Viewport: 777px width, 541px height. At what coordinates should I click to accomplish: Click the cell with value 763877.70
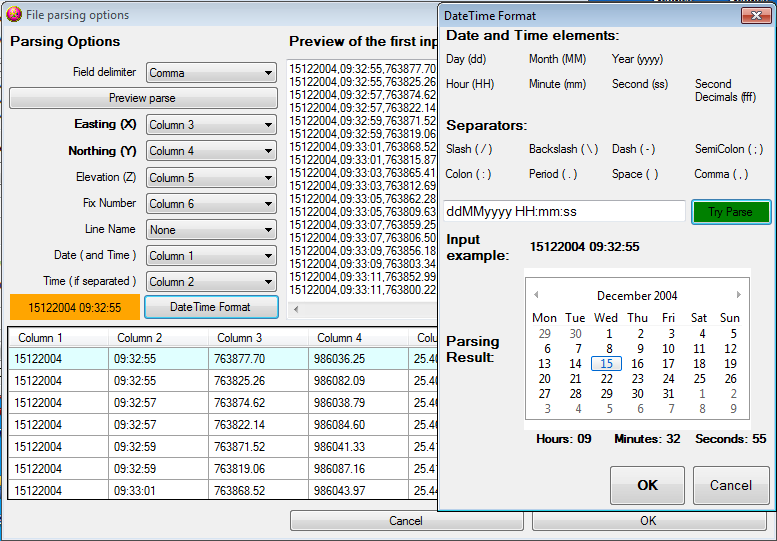[x=259, y=359]
